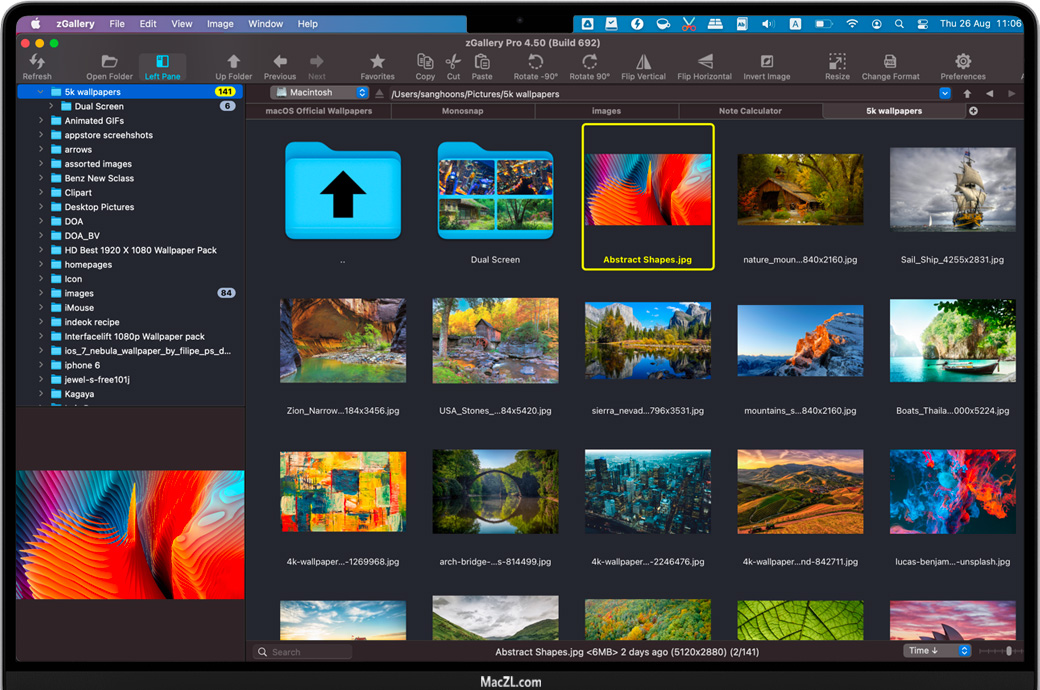Select the Sail_Ship thumbnail image
Viewport: 1040px width, 690px height.
pos(952,190)
